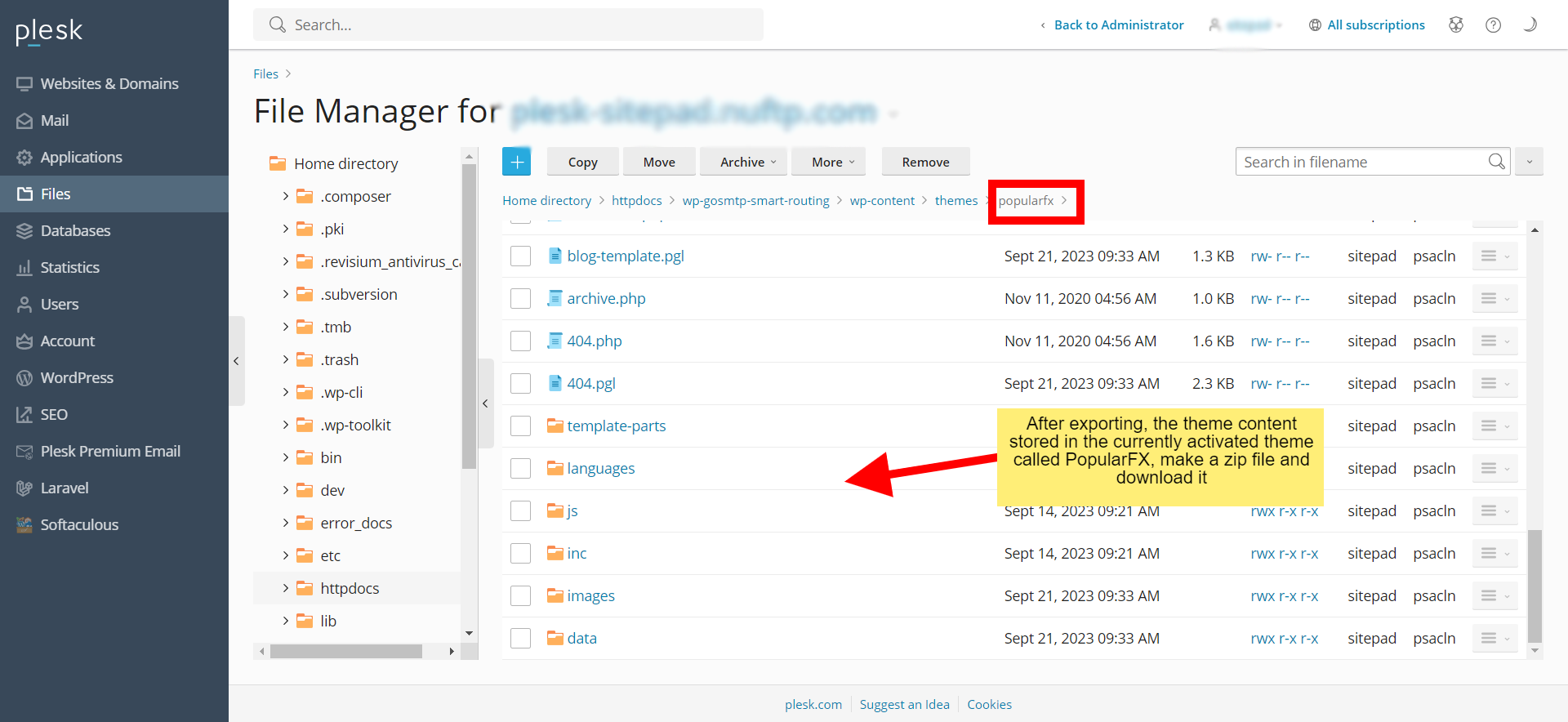Open the languages folder link

[601, 468]
